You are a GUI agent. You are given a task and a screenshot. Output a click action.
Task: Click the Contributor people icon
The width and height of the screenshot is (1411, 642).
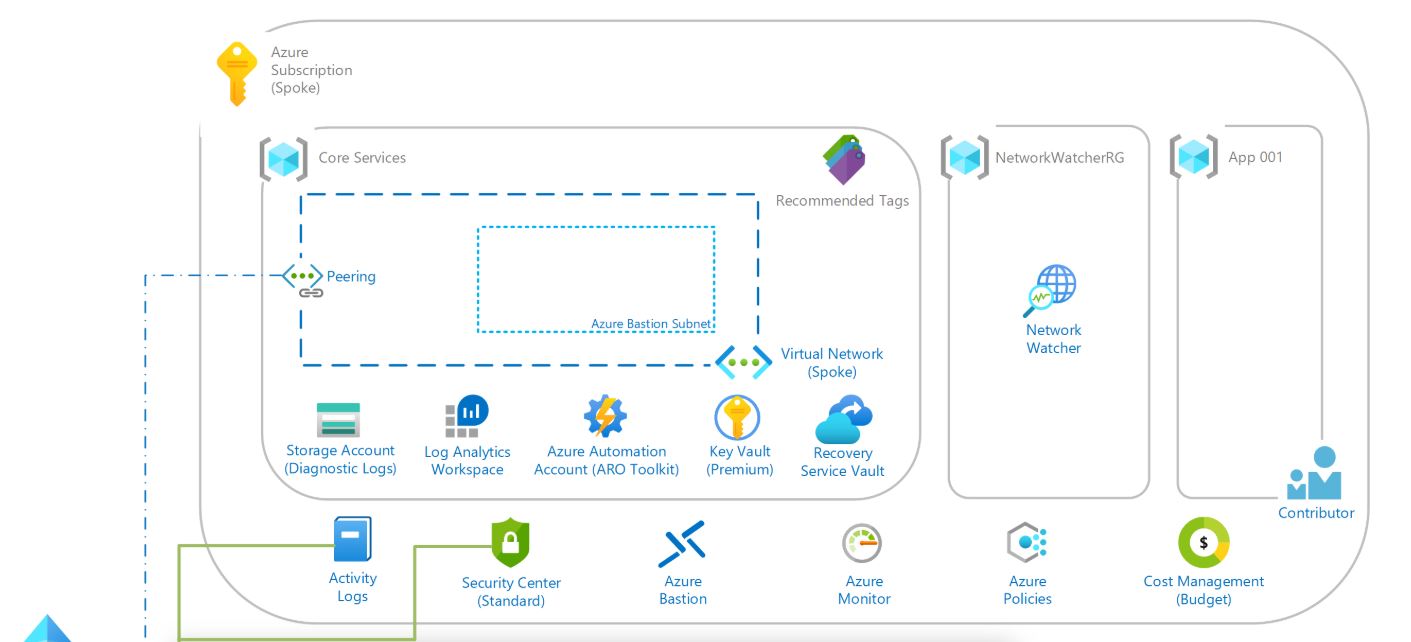(1314, 473)
